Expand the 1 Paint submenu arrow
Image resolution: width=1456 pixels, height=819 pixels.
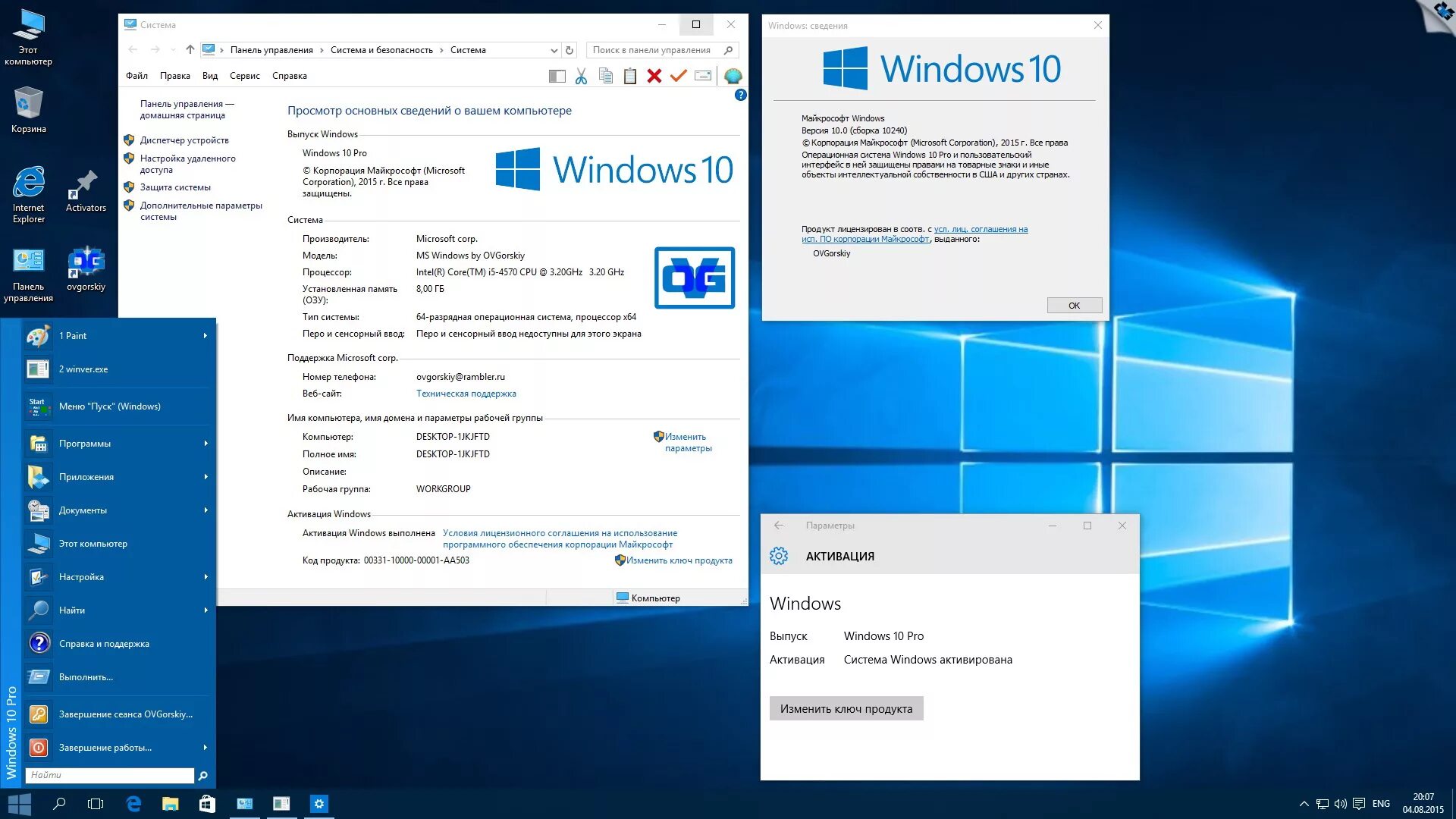coord(206,336)
